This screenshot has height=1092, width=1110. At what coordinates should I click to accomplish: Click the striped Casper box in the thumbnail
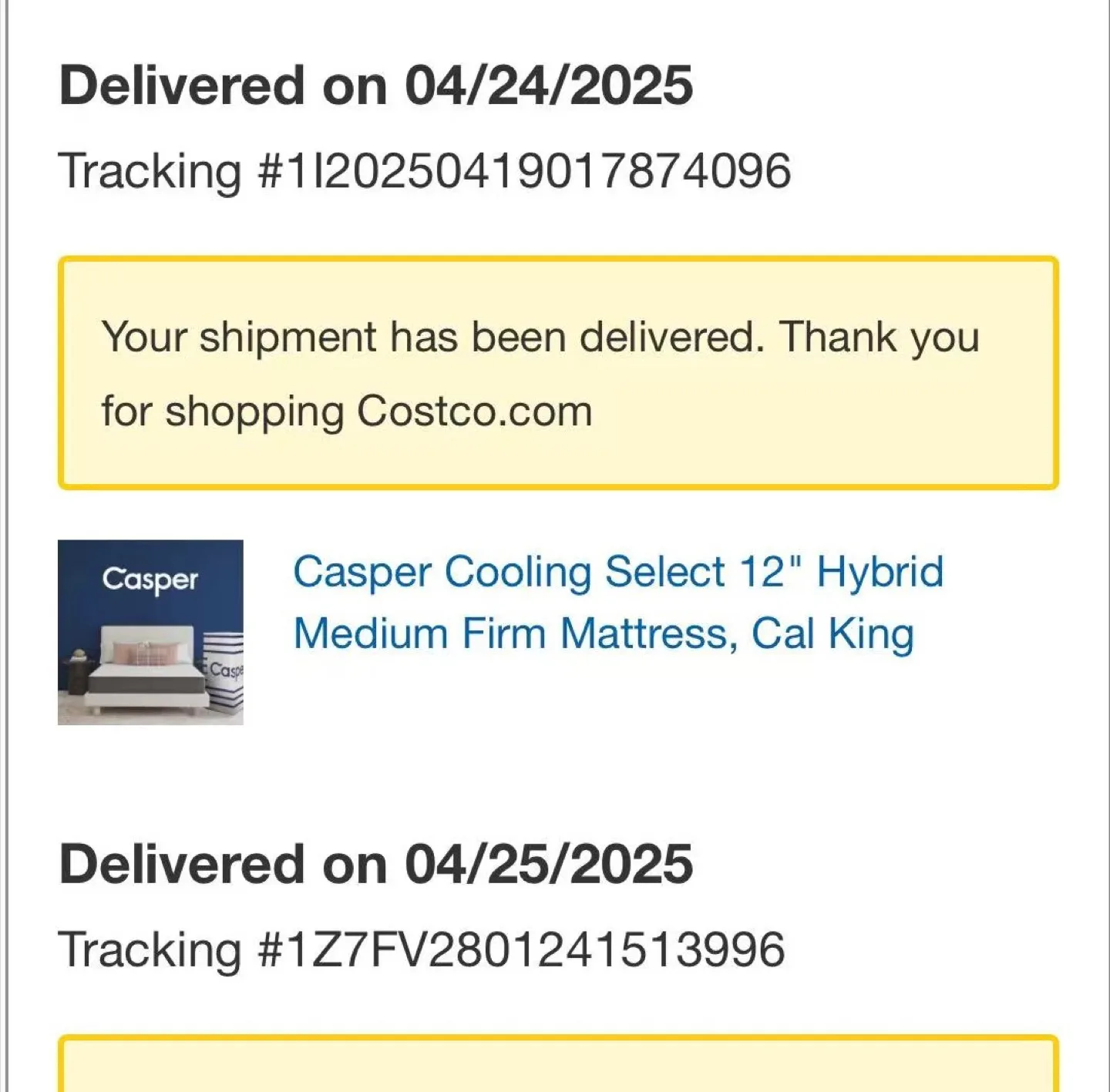click(224, 672)
